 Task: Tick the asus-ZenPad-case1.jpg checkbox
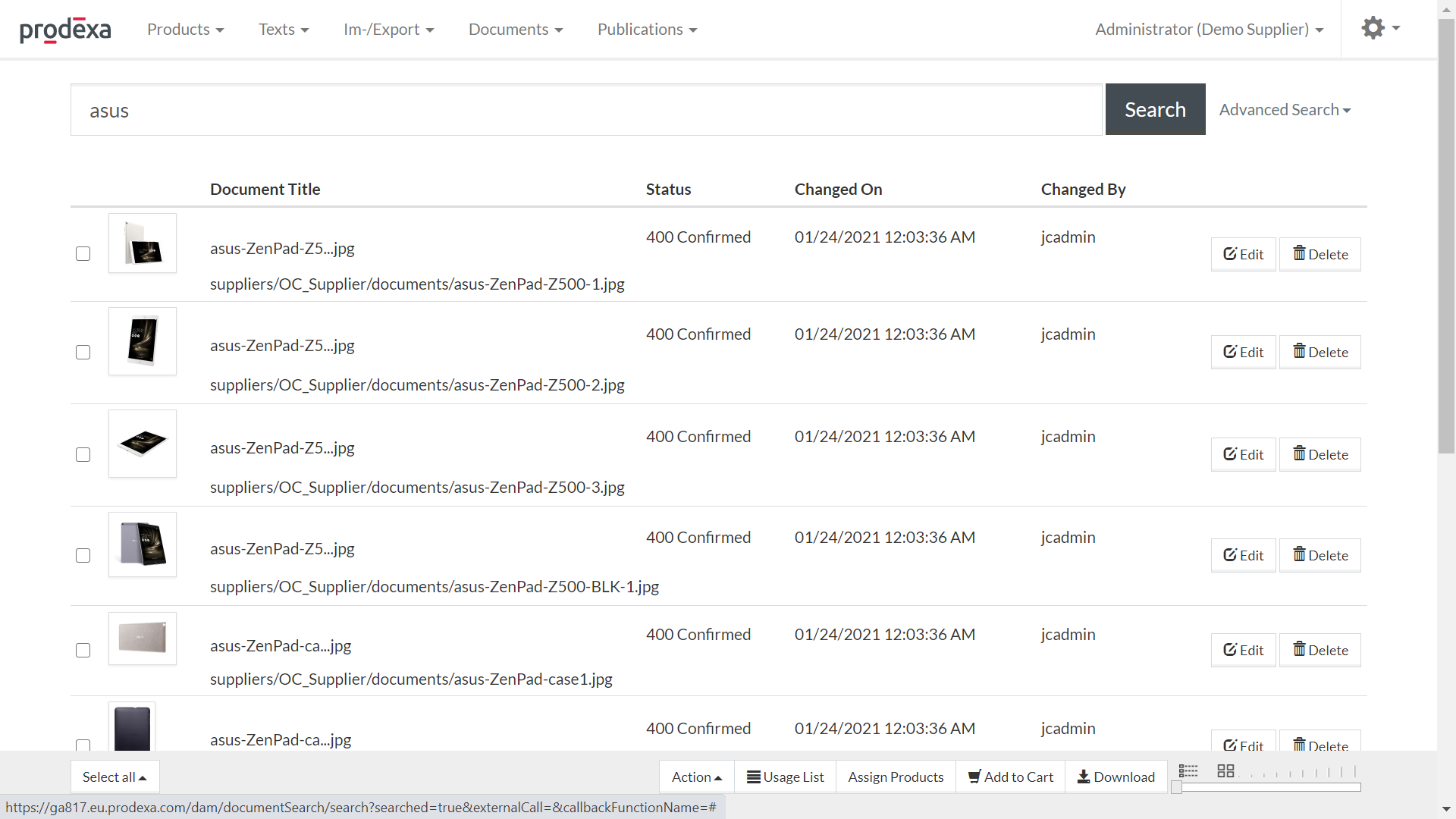83,650
